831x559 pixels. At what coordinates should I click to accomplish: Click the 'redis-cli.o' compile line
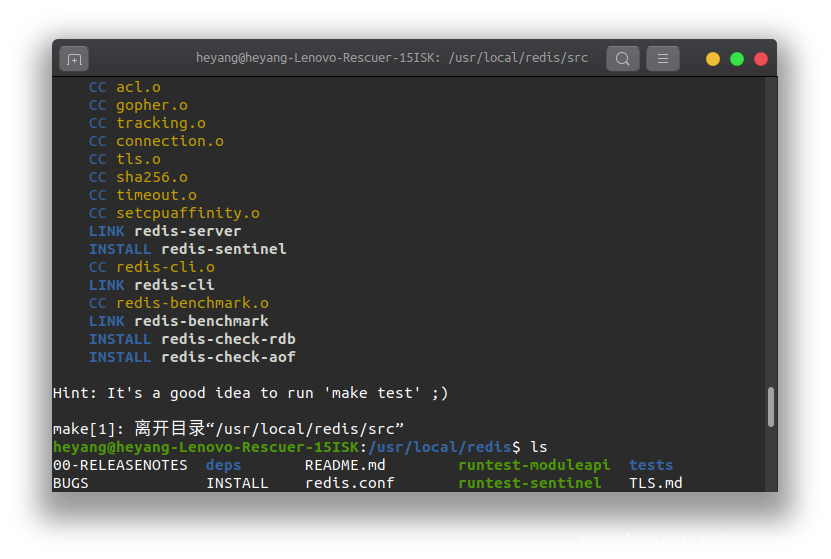click(x=152, y=267)
